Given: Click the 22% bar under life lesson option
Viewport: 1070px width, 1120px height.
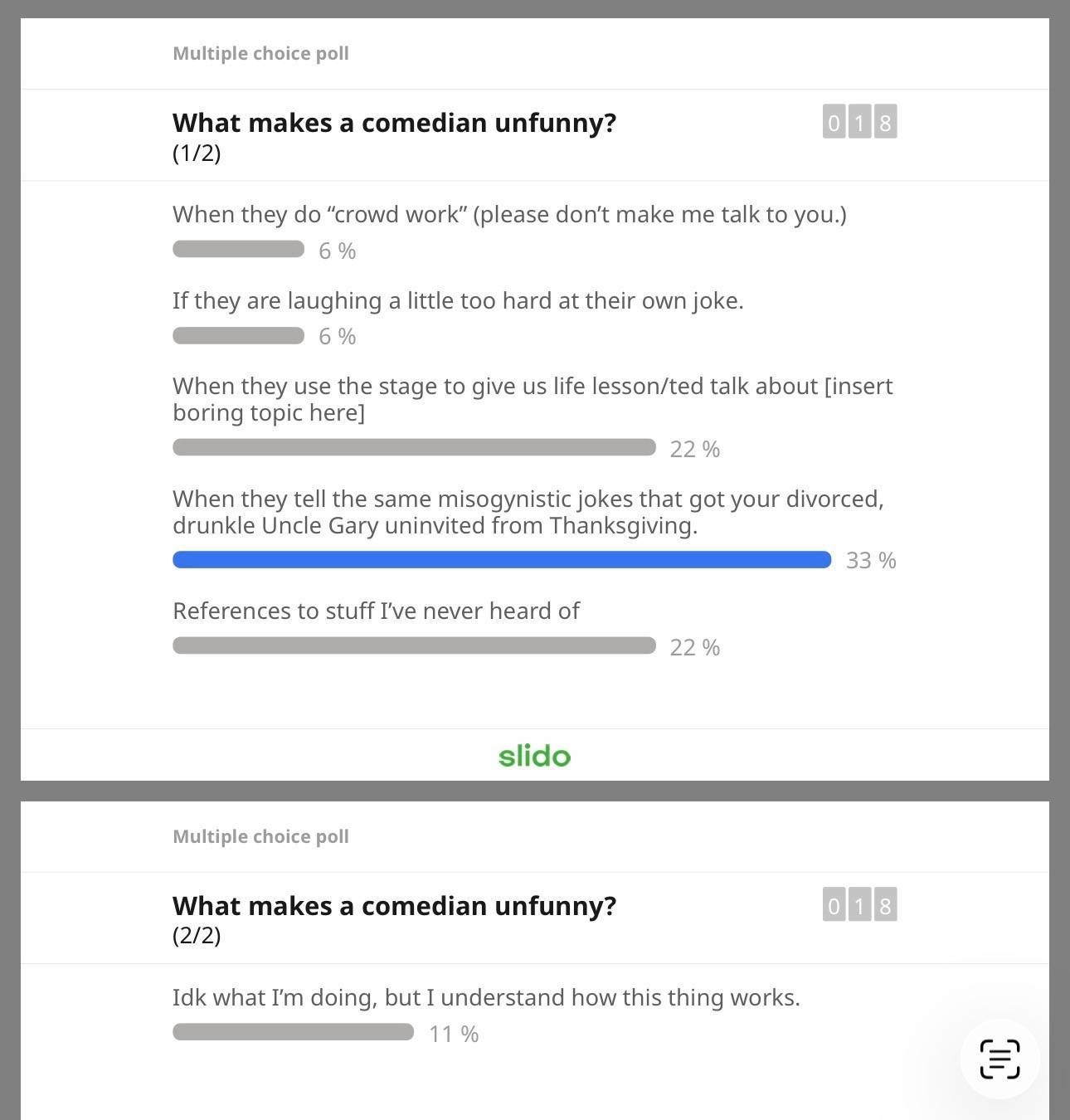Looking at the screenshot, I should point(413,448).
